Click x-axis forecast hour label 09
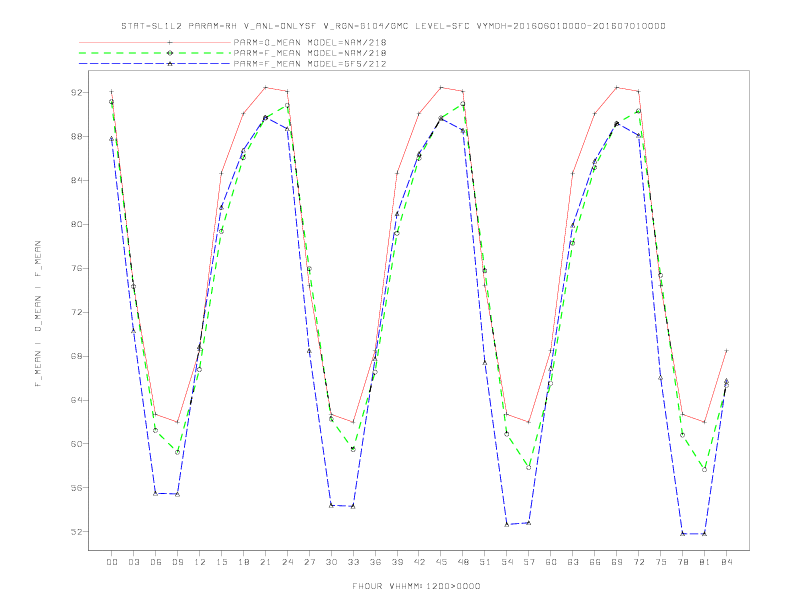The width and height of the screenshot is (792, 612). point(177,562)
